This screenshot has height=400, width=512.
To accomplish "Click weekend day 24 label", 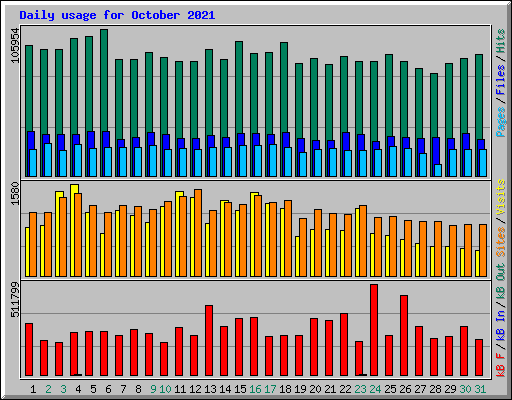I will click(x=375, y=389).
